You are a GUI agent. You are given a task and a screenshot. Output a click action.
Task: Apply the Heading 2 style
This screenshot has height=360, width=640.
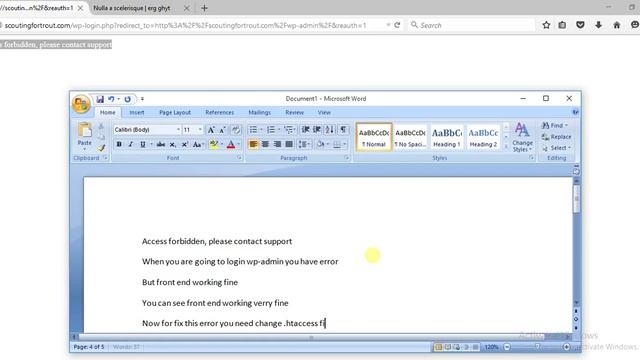tap(483, 137)
